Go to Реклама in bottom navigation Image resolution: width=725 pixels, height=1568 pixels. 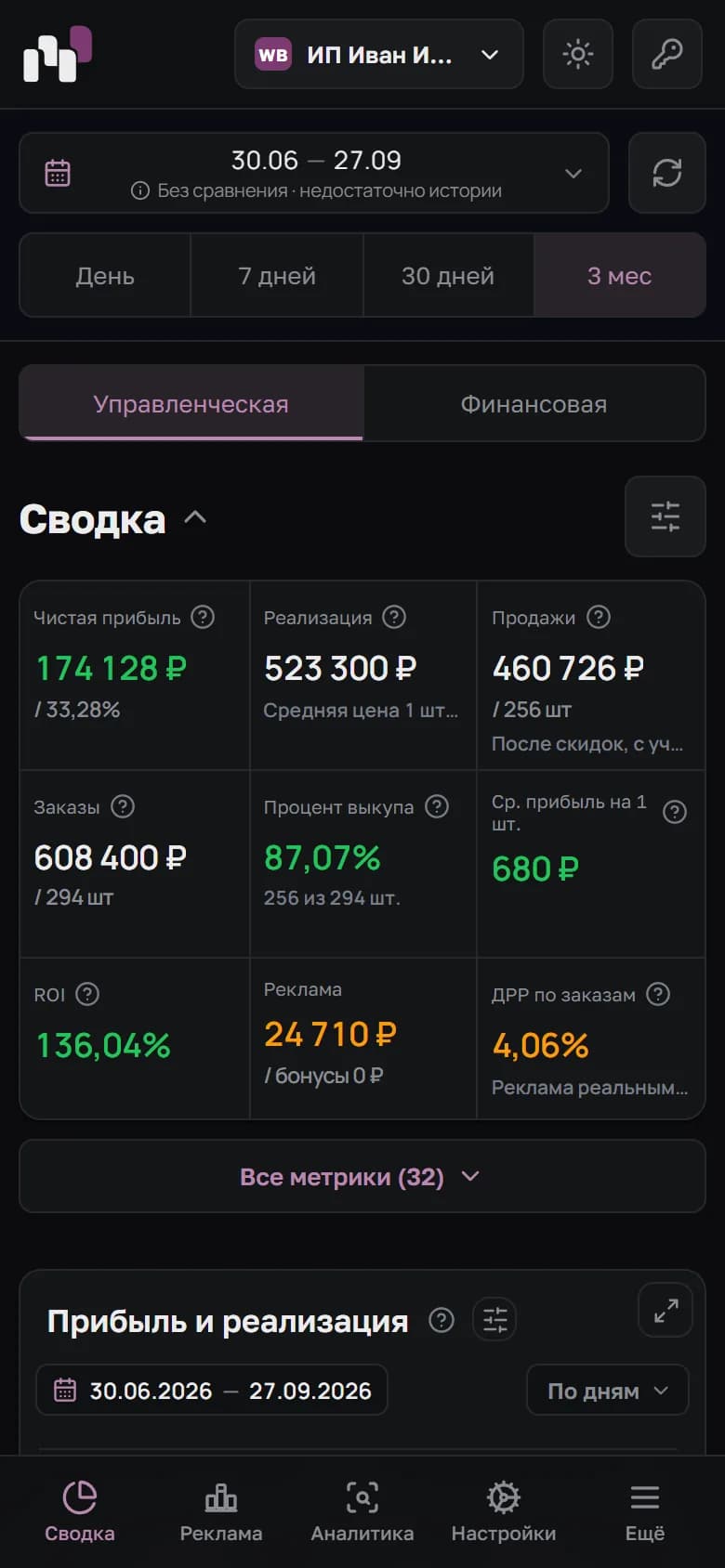(221, 1511)
